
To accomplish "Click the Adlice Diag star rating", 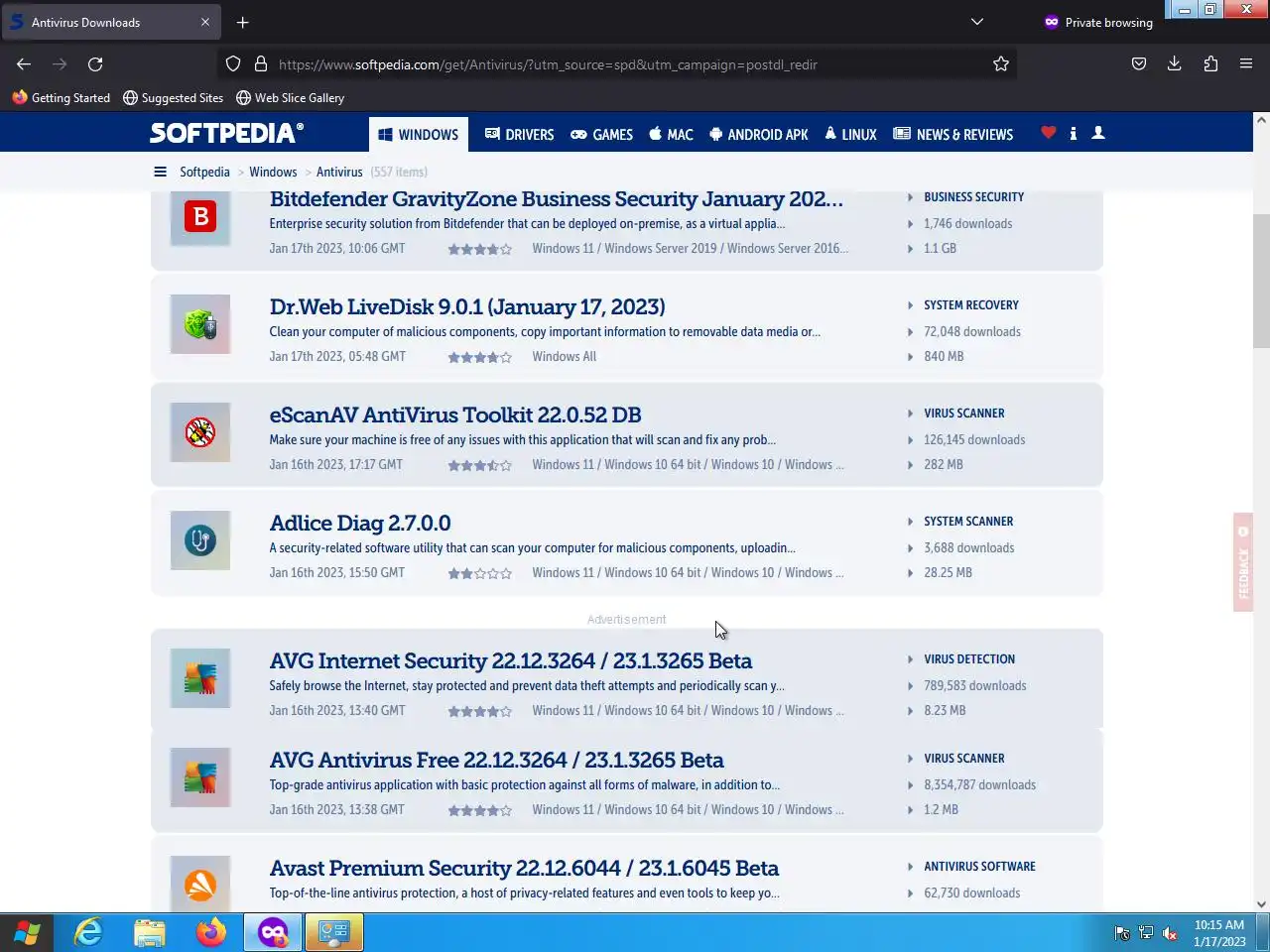I will [480, 573].
